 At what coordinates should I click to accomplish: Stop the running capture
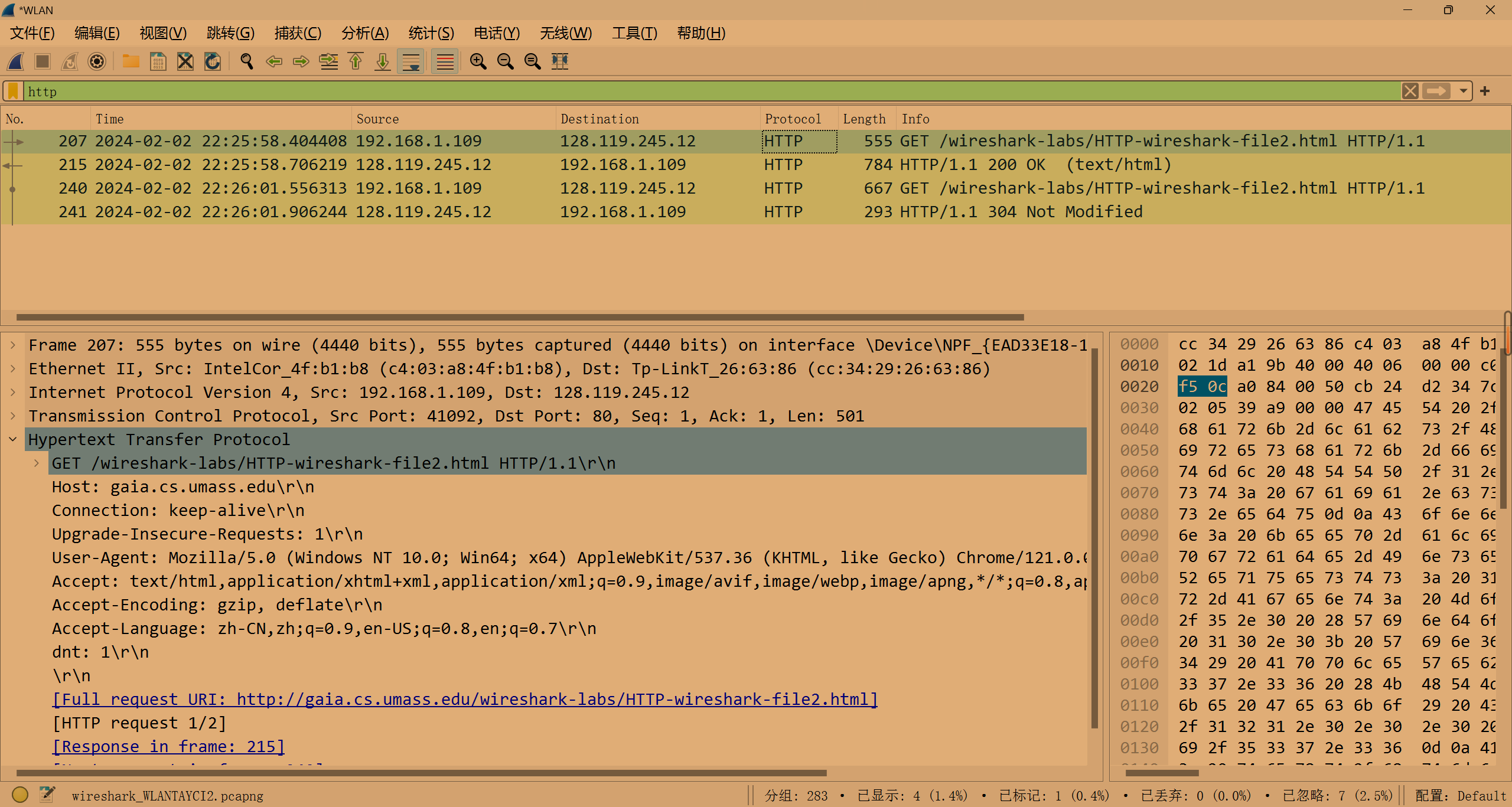43,61
